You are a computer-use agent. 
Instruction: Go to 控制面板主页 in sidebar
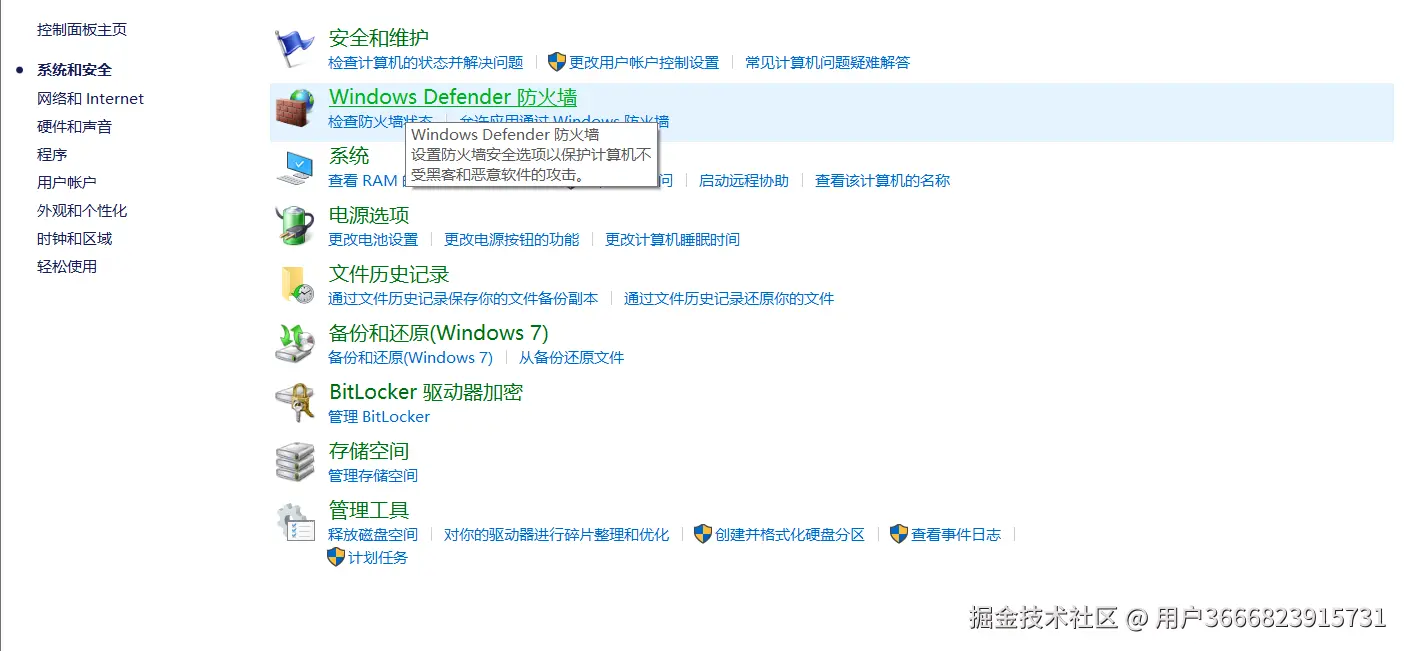(x=82, y=30)
